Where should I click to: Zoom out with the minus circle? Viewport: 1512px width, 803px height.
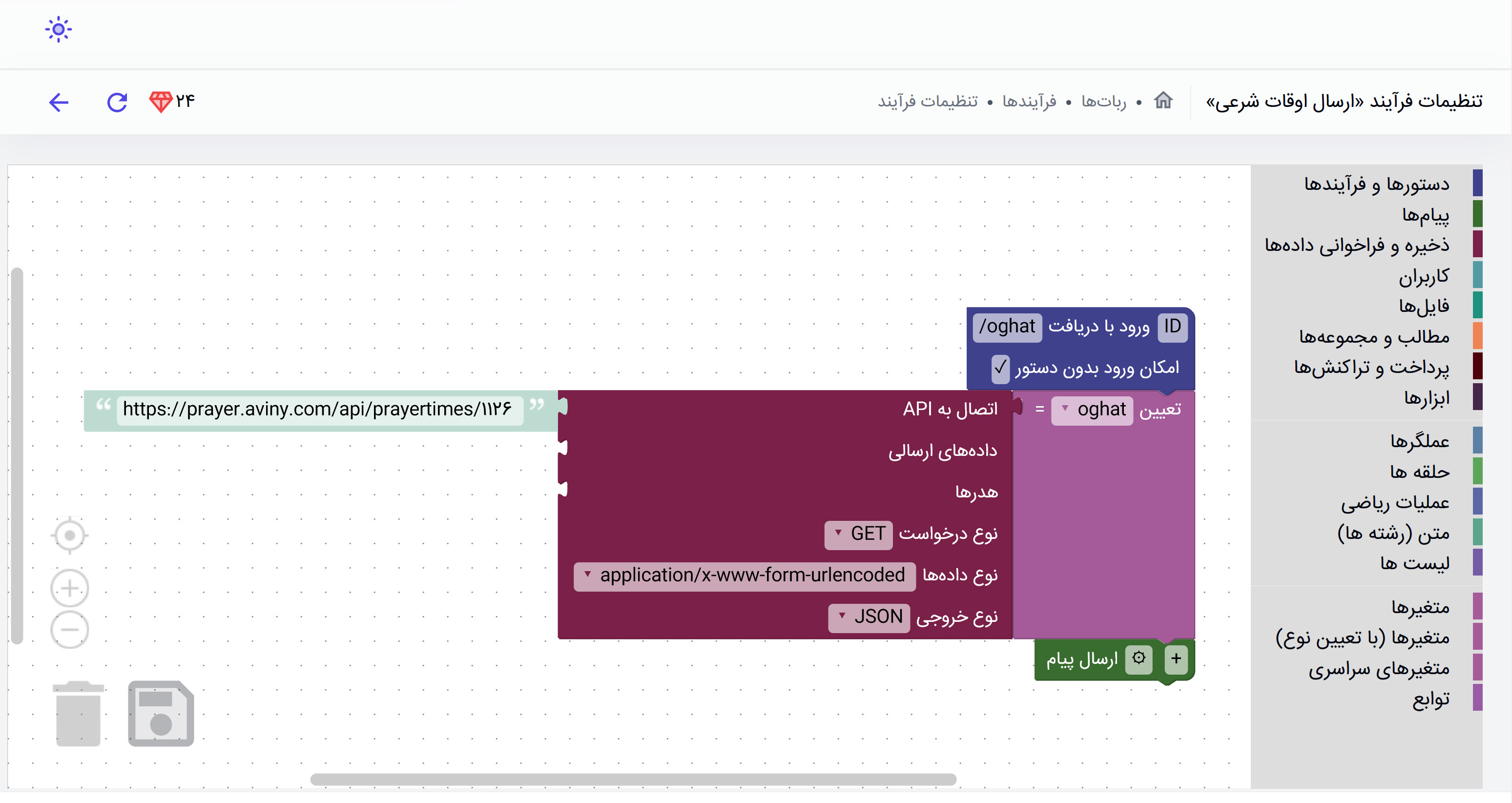pos(69,630)
